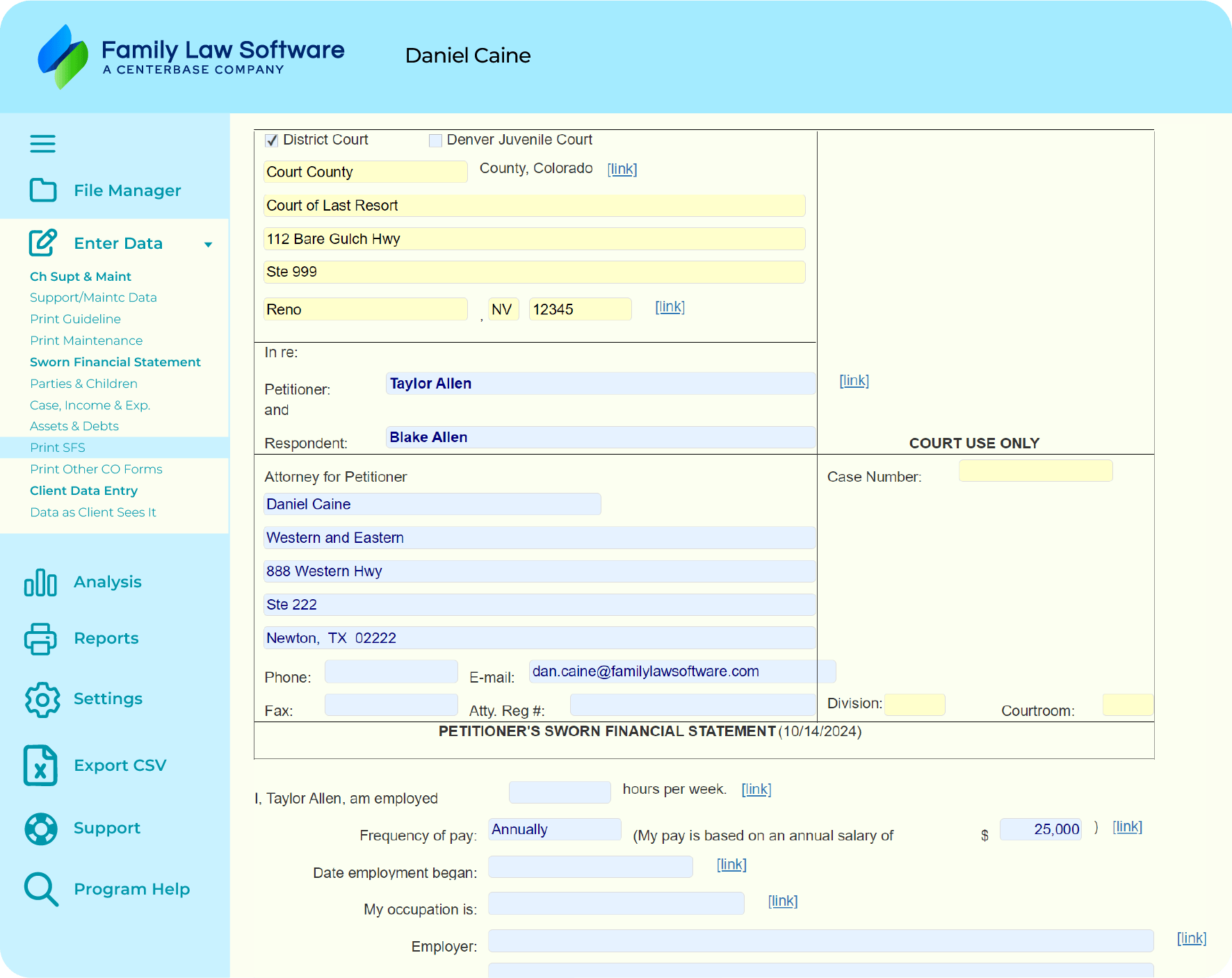The width and height of the screenshot is (1232, 978).
Task: Open the Support lifebuoy icon
Action: tap(40, 829)
